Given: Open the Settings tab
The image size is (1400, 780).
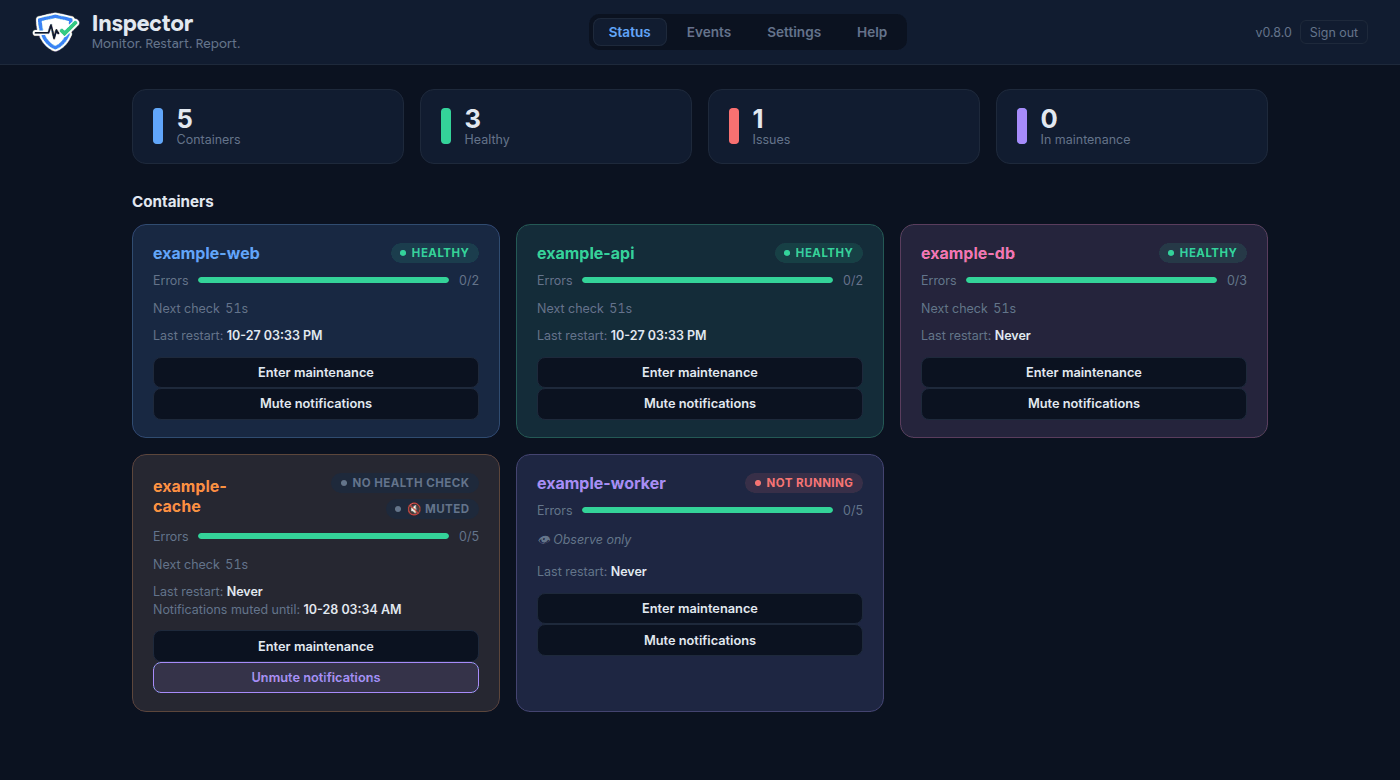Looking at the screenshot, I should pos(794,32).
